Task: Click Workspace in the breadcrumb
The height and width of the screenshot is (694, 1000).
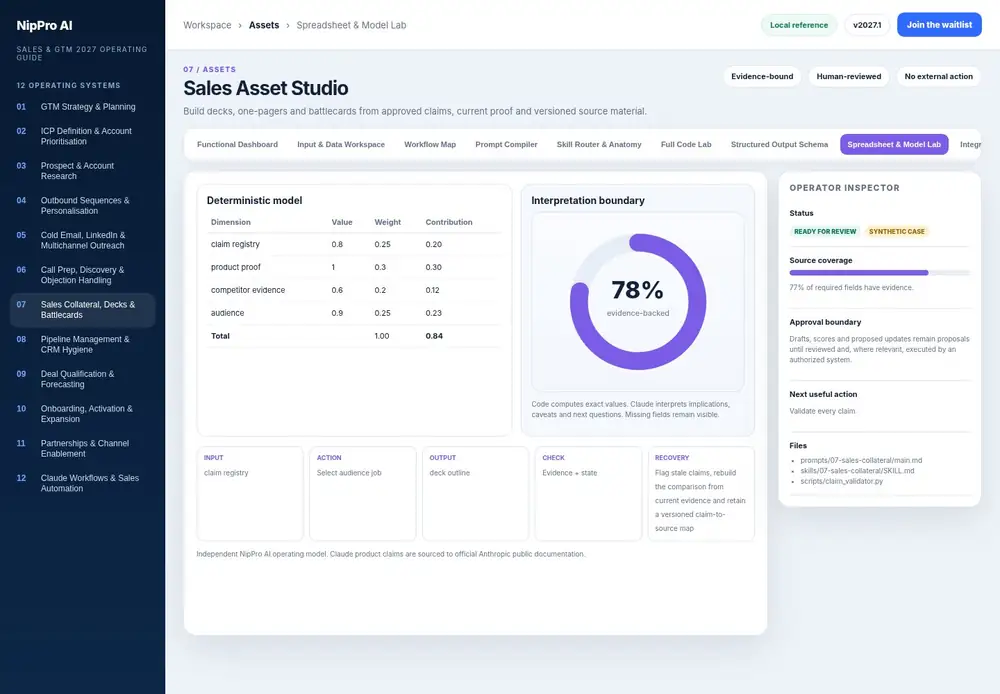Action: coord(207,25)
